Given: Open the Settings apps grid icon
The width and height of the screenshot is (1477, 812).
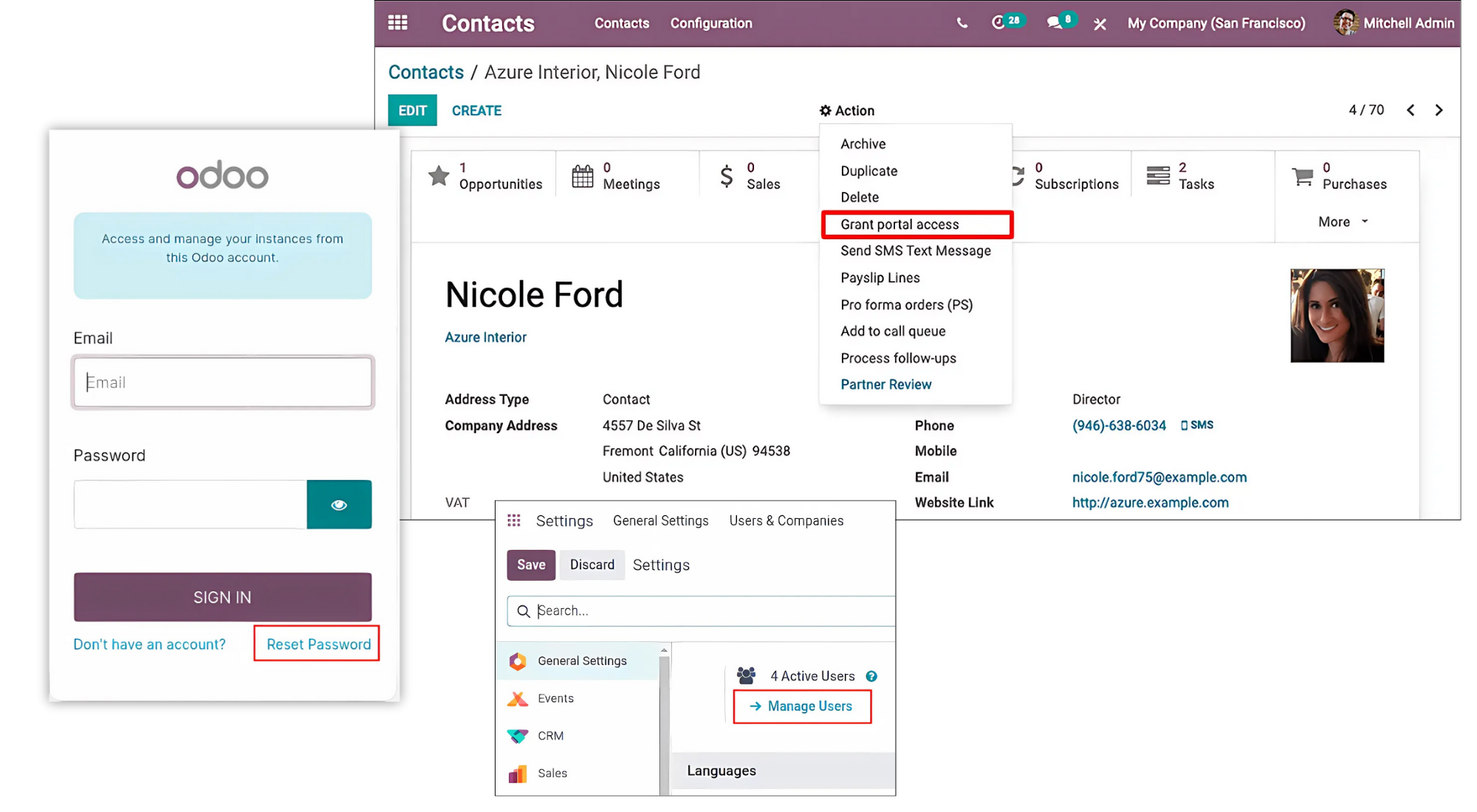Looking at the screenshot, I should pos(514,521).
